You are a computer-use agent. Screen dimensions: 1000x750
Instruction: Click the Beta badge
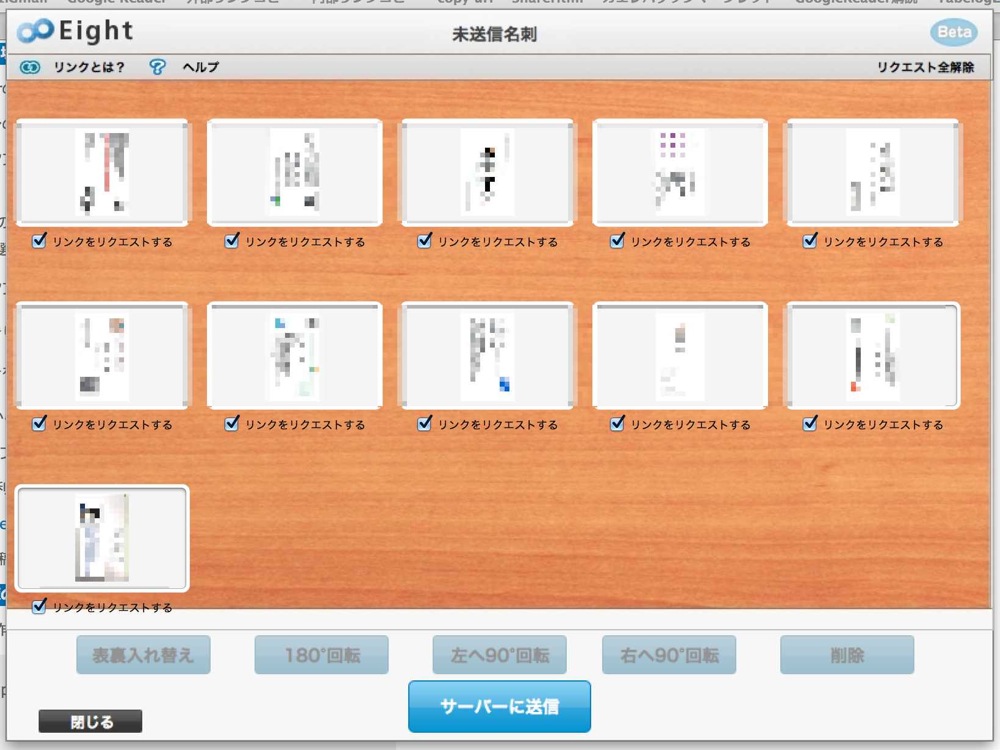click(953, 32)
